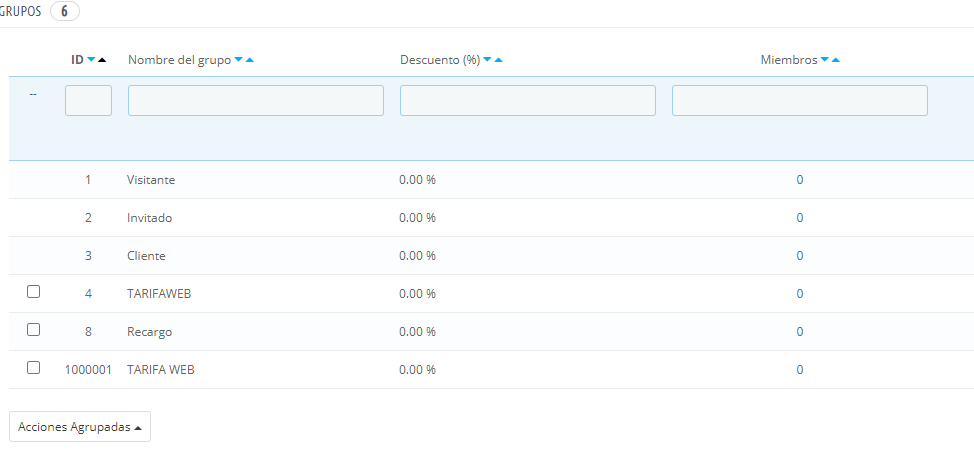Sort Nombre del grupo descending arrow
The width and height of the screenshot is (974, 458).
pos(239,60)
